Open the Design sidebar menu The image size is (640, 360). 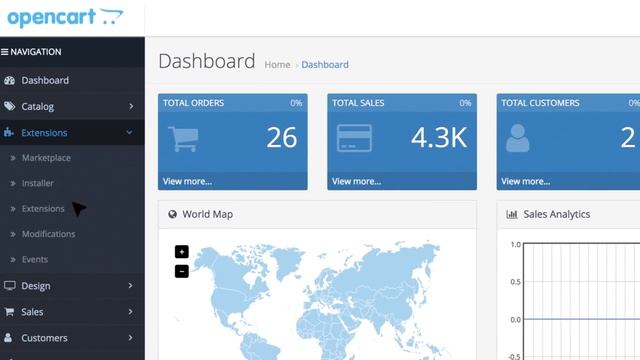coord(72,285)
